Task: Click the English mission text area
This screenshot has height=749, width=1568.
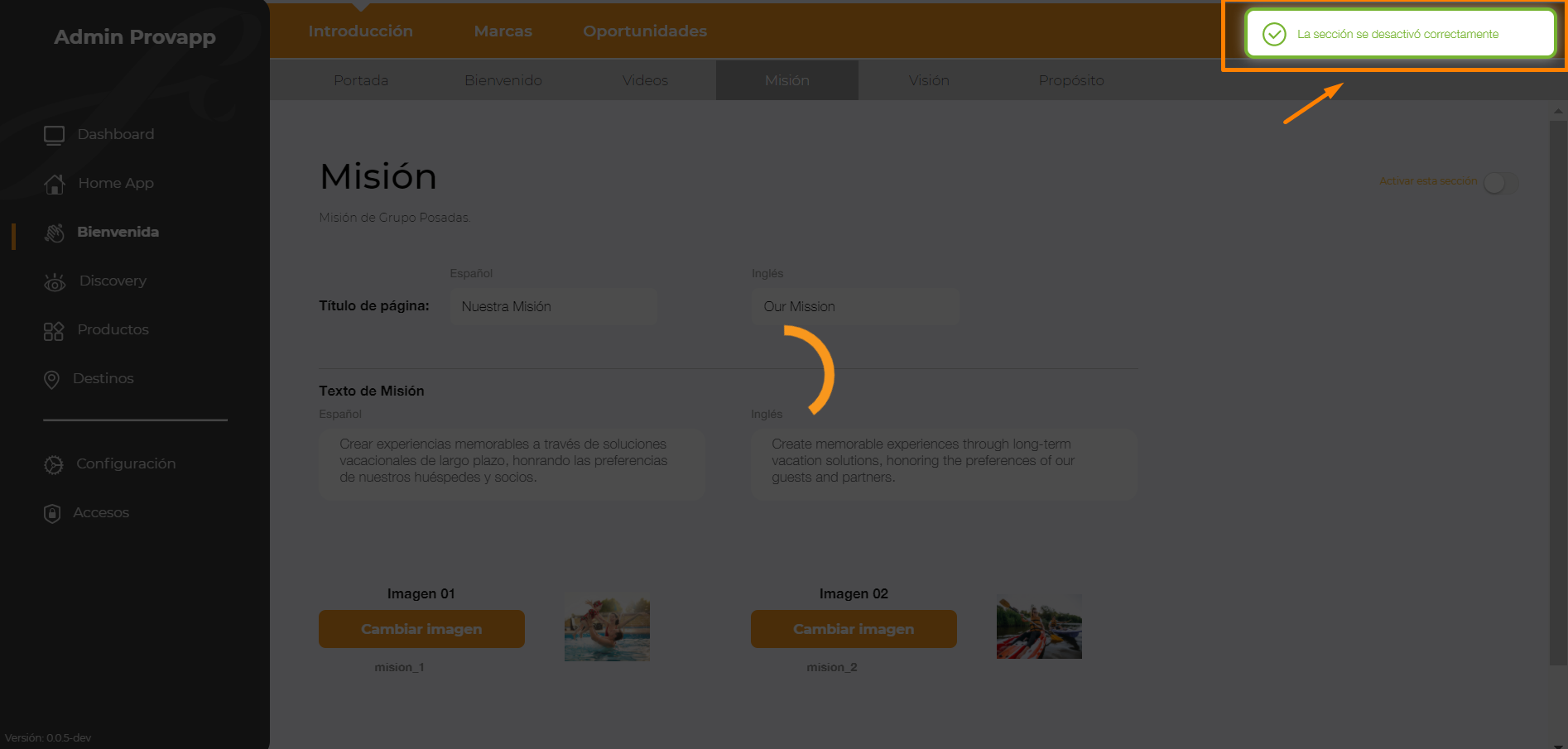Action: [944, 463]
